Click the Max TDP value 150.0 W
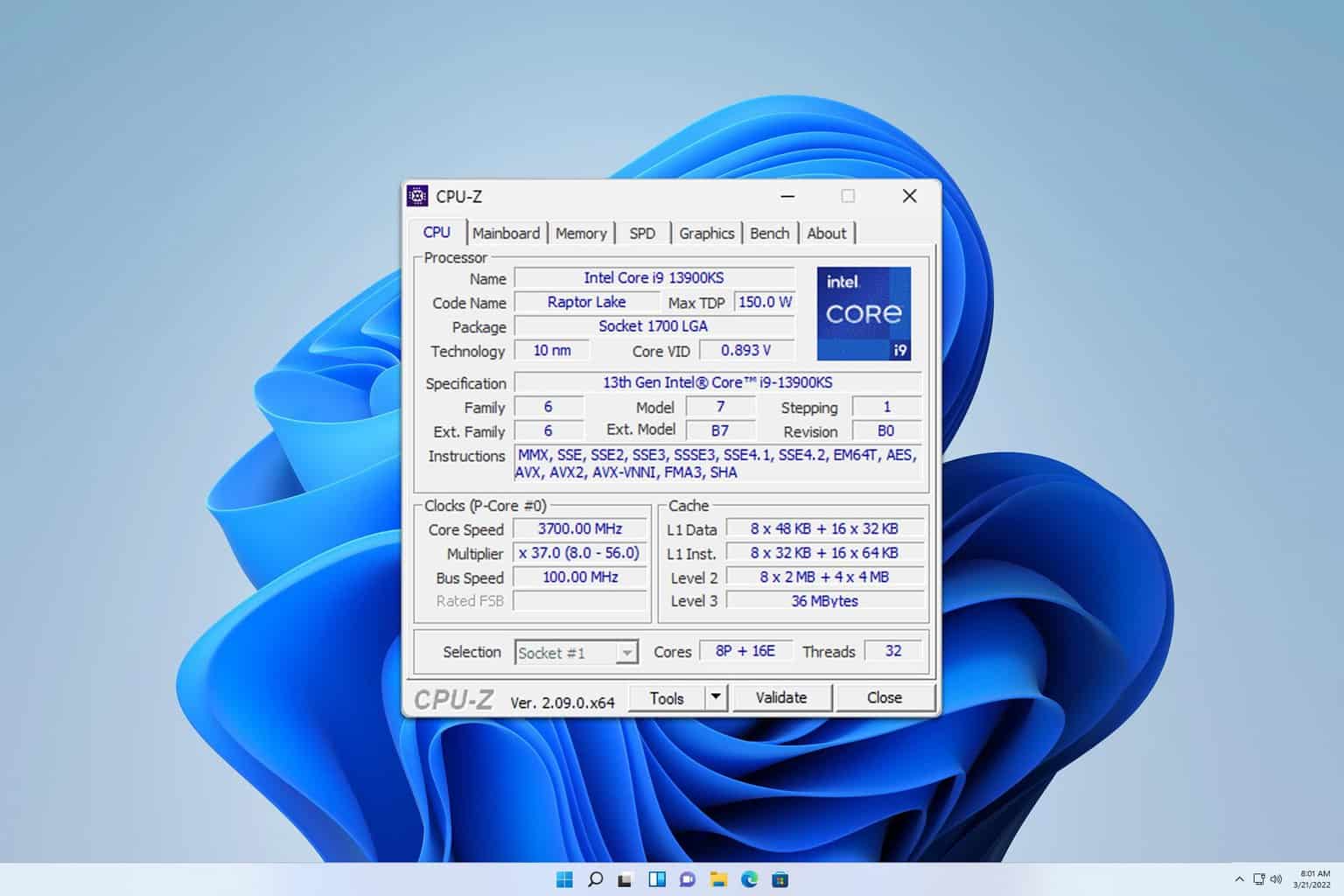The image size is (1344, 896). tap(765, 302)
